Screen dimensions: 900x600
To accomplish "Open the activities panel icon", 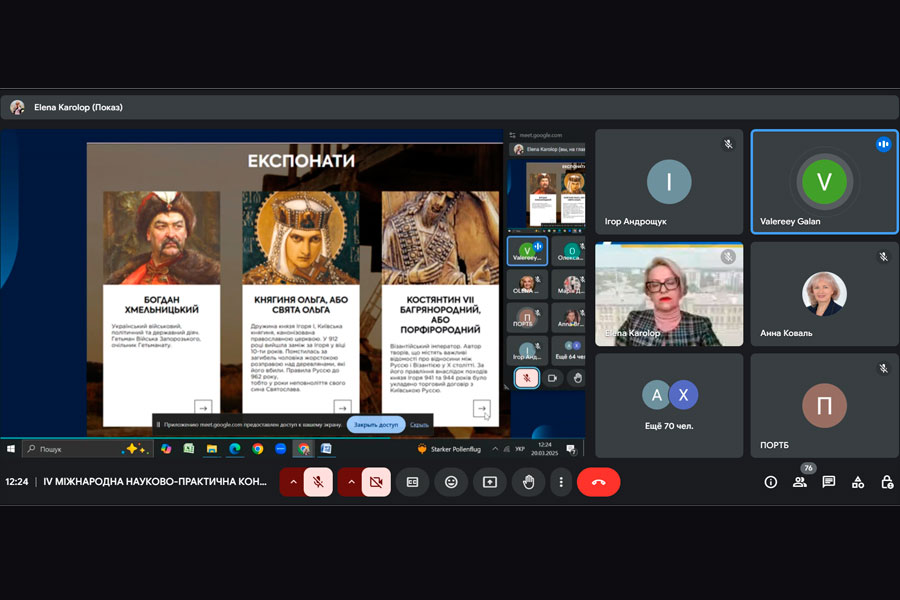I will tap(858, 482).
